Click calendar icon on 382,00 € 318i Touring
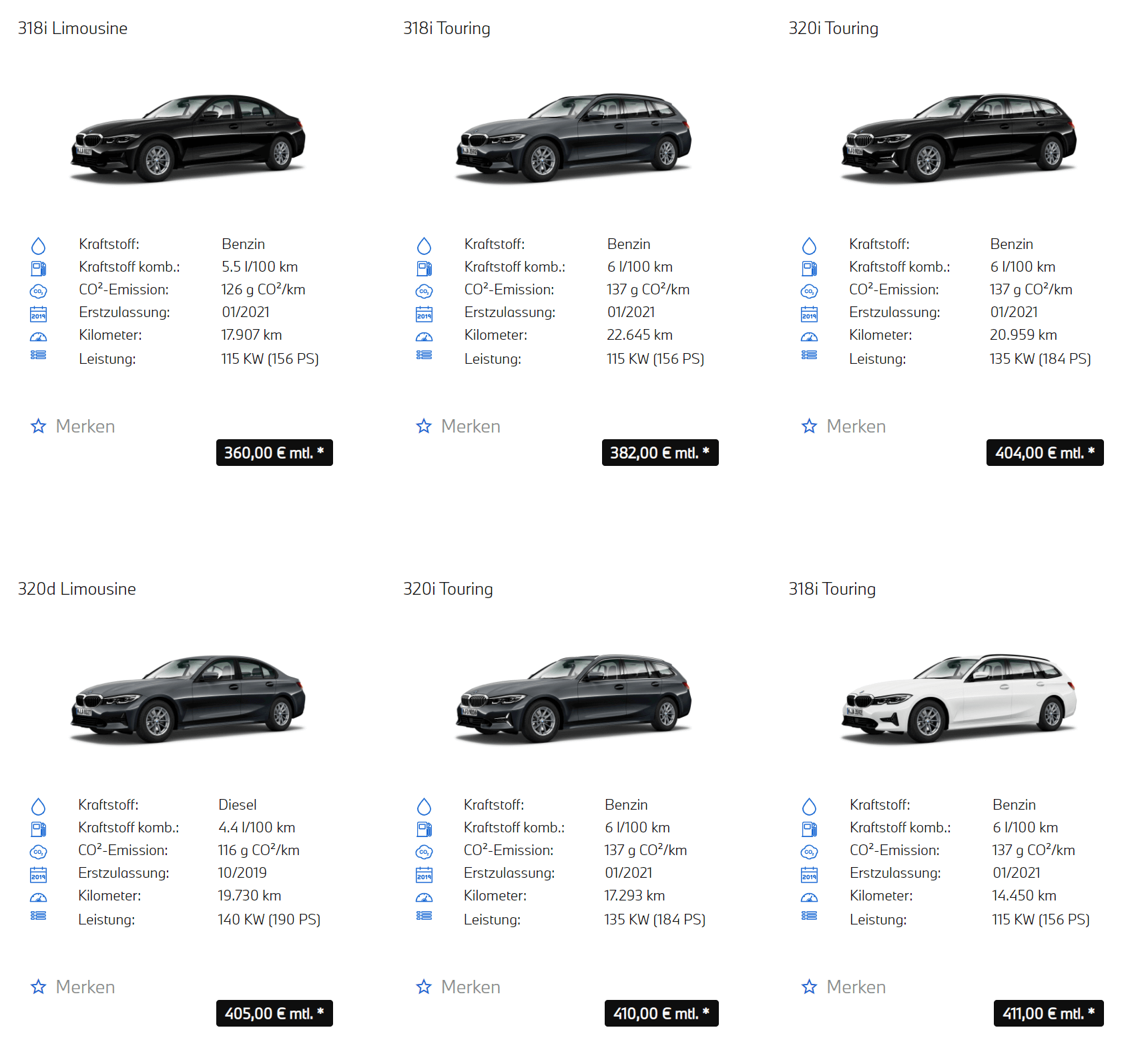Screen dimensions: 1130x1064 click(x=424, y=314)
